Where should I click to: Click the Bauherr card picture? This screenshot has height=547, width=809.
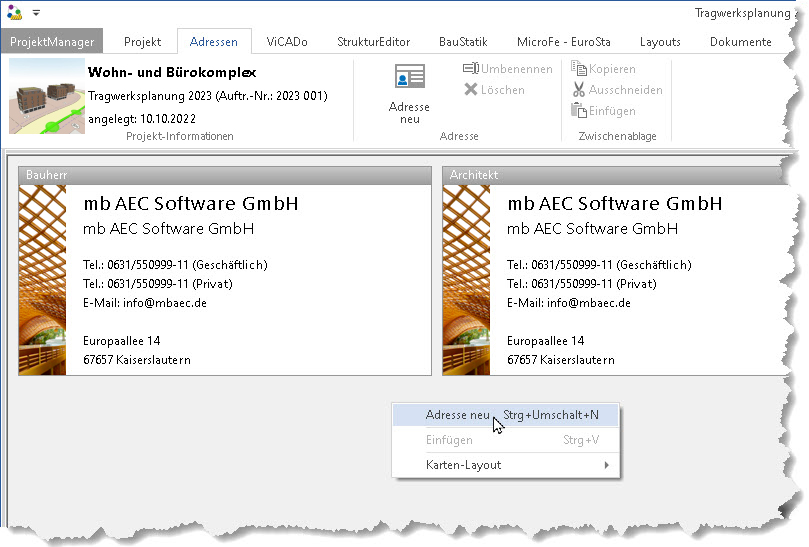[42, 280]
